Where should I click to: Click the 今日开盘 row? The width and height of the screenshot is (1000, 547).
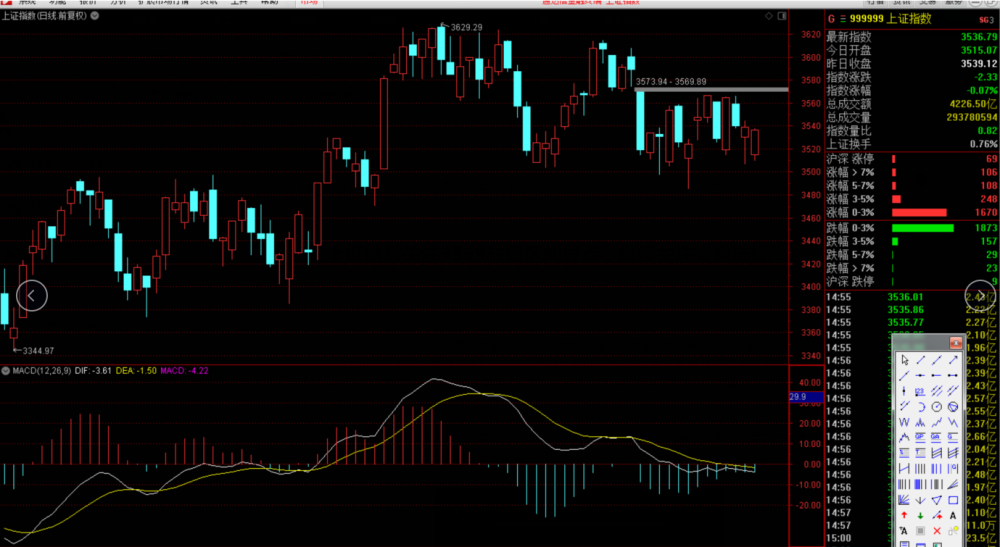[x=912, y=50]
